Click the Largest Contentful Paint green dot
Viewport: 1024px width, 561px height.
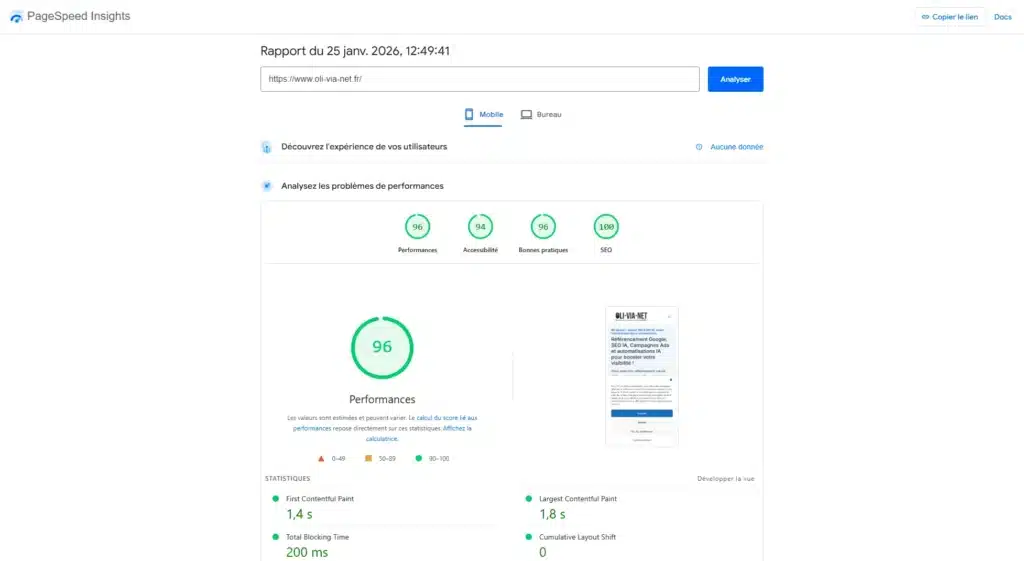coord(528,498)
